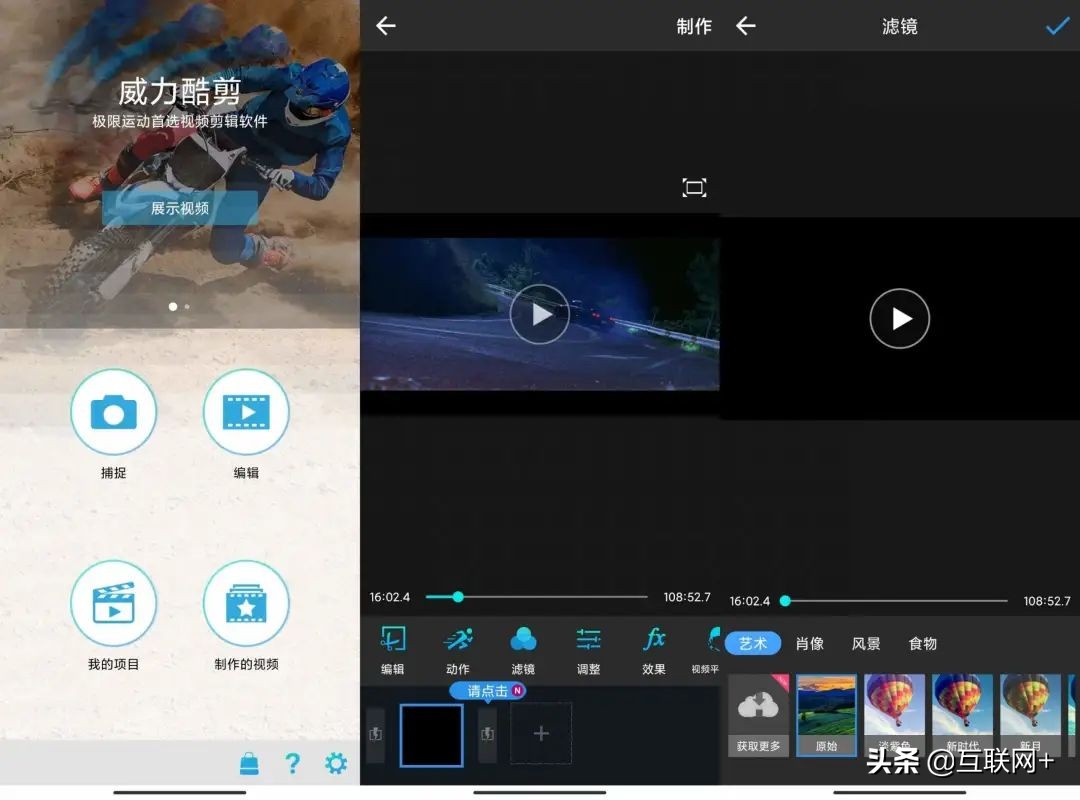The width and height of the screenshot is (1080, 800).
Task: Toggle fullscreen preview of the video
Action: (694, 187)
